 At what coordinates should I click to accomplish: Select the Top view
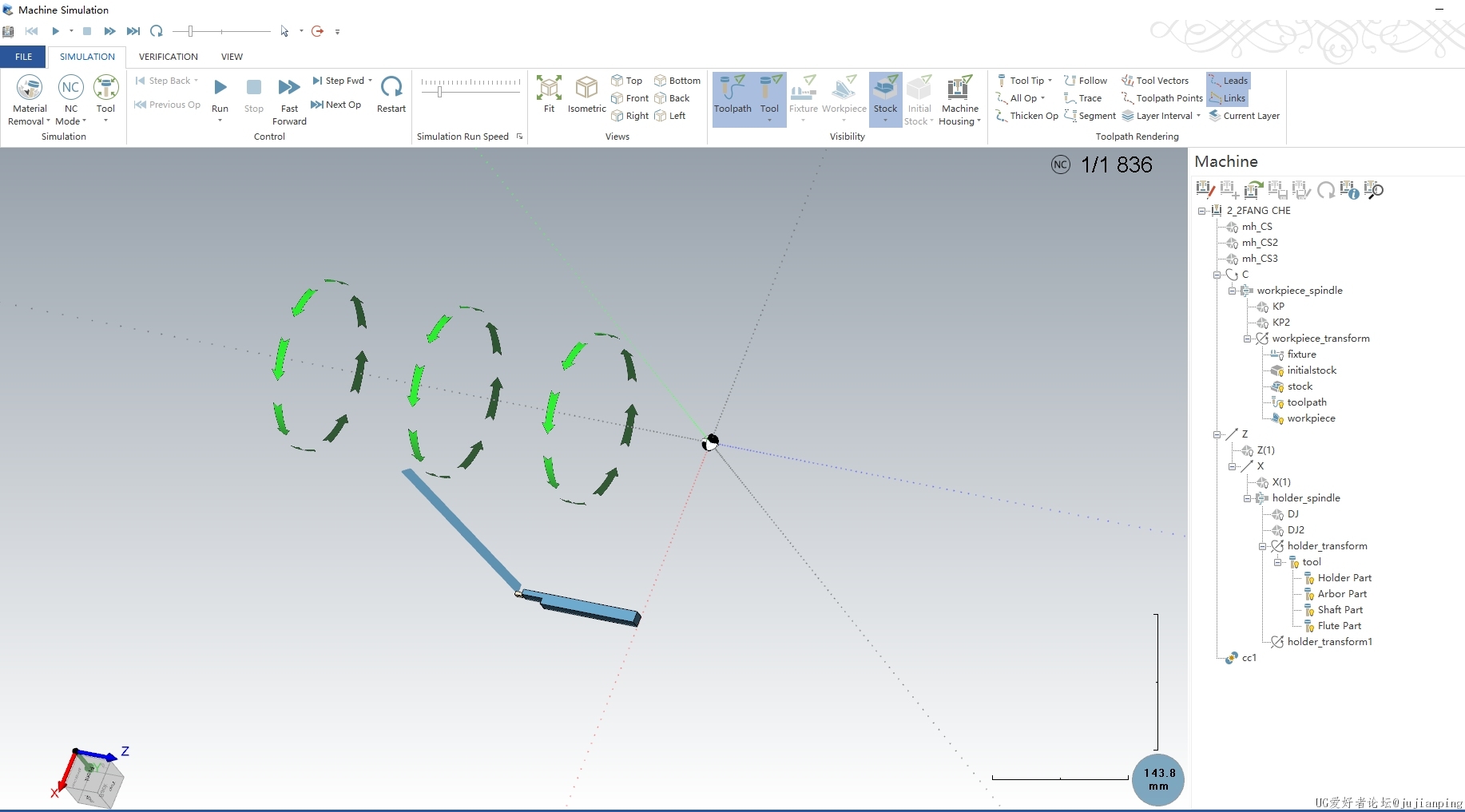pyautogui.click(x=627, y=81)
